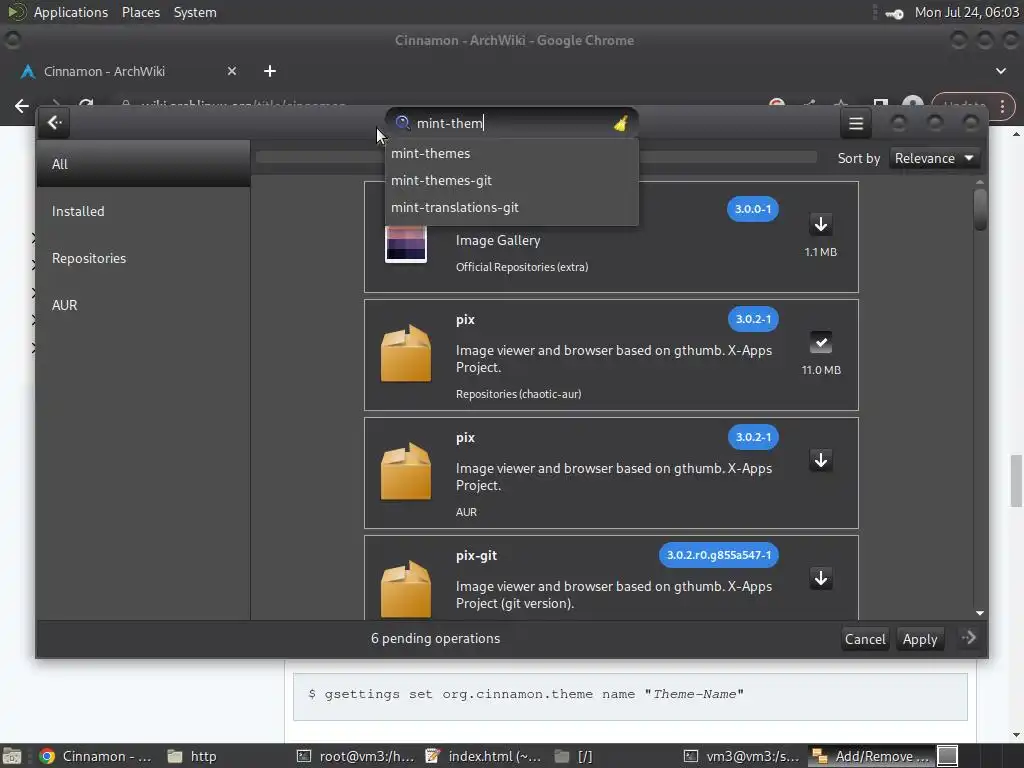Open the Places menu

pyautogui.click(x=141, y=12)
